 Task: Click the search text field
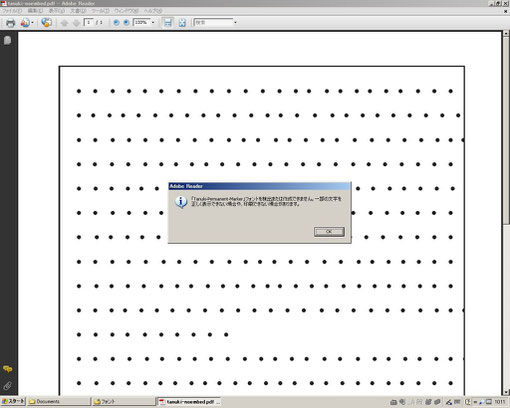coord(213,22)
